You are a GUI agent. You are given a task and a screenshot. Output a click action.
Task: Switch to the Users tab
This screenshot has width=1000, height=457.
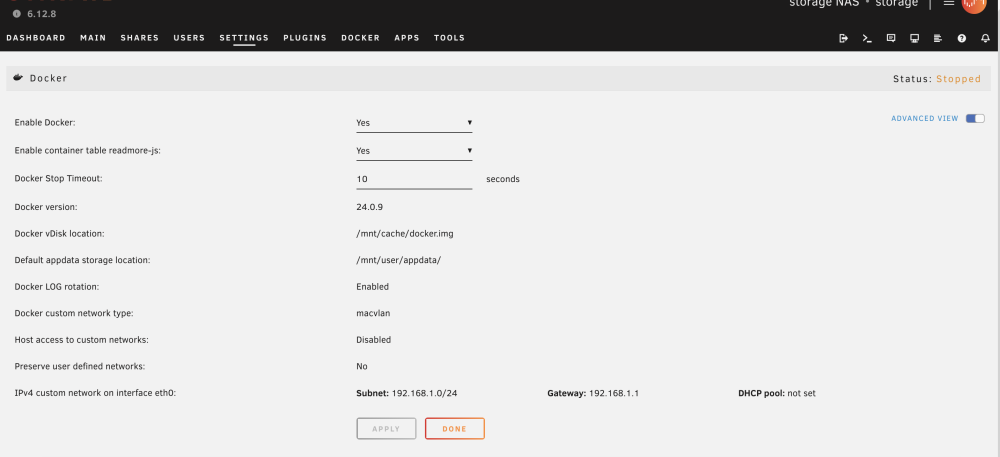(189, 38)
